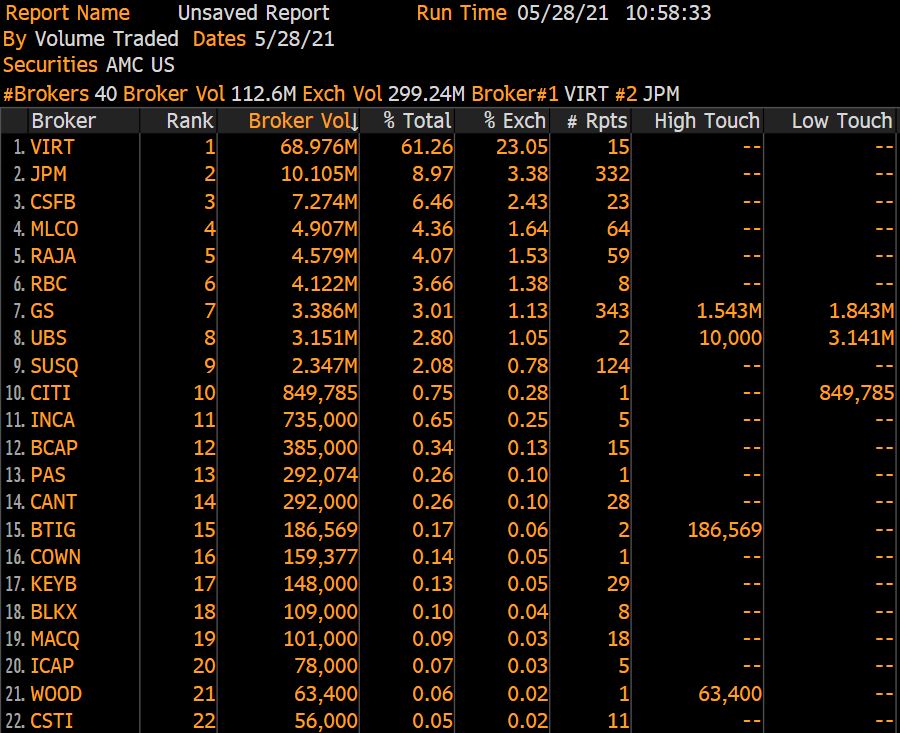
Task: Click WOOD High Touch value 63,400
Action: click(730, 693)
